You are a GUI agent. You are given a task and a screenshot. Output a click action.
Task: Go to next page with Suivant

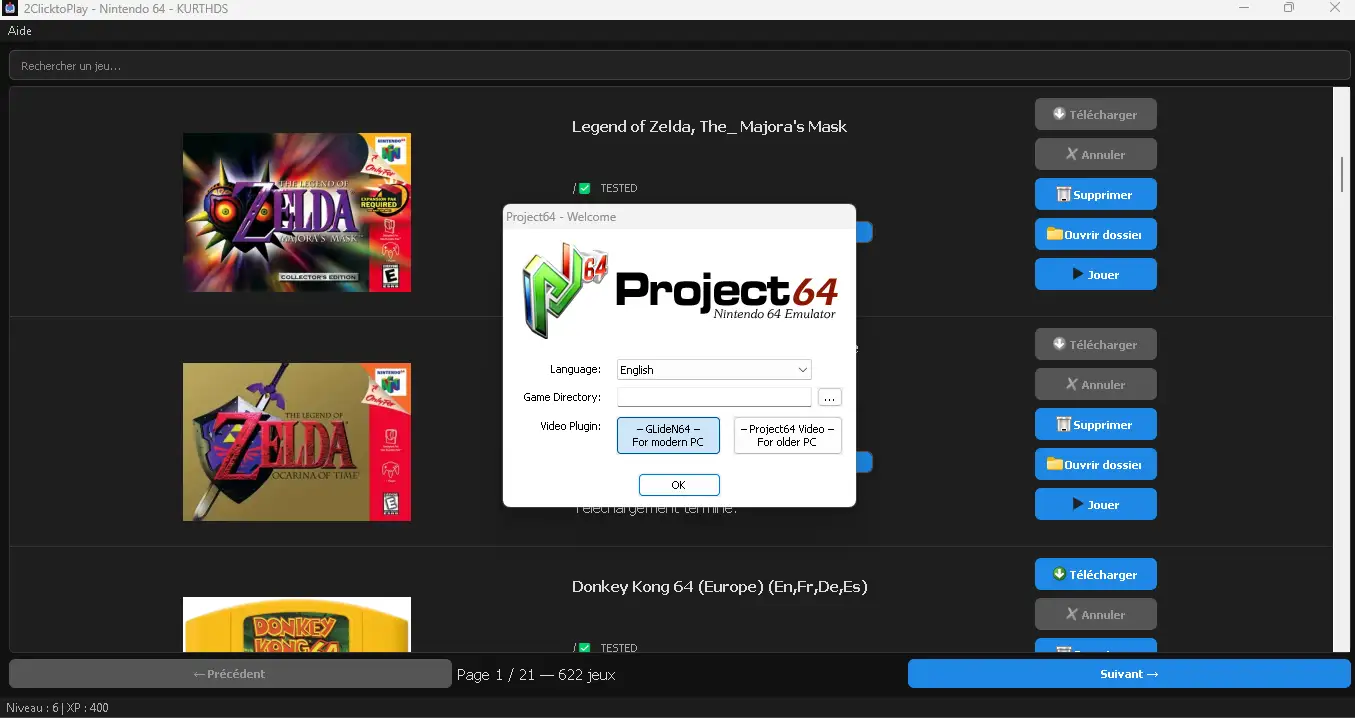1129,674
